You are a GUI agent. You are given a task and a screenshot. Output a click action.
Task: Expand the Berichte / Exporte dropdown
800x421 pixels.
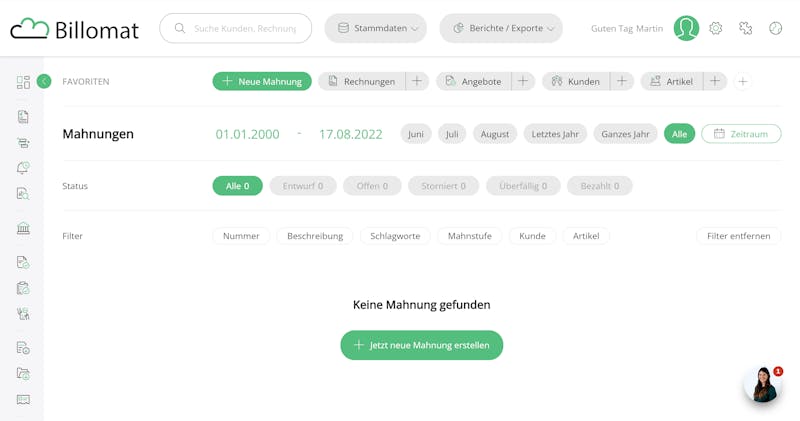click(x=501, y=28)
